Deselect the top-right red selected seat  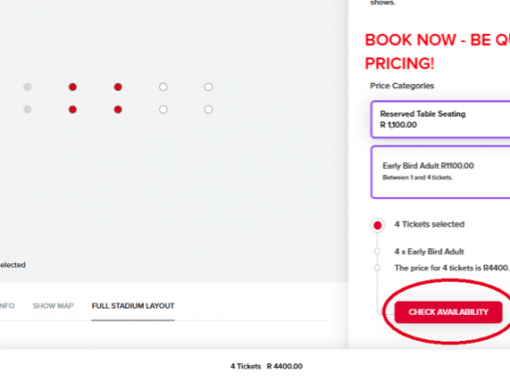click(118, 87)
